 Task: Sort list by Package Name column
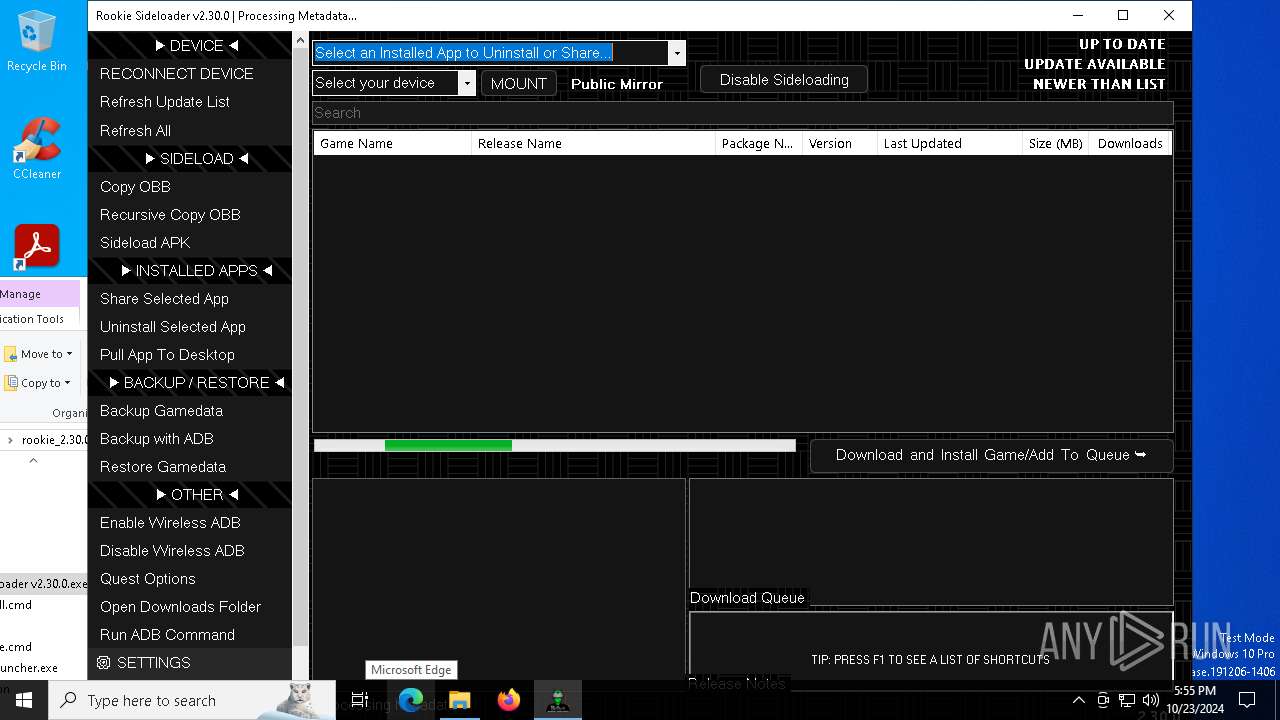759,143
